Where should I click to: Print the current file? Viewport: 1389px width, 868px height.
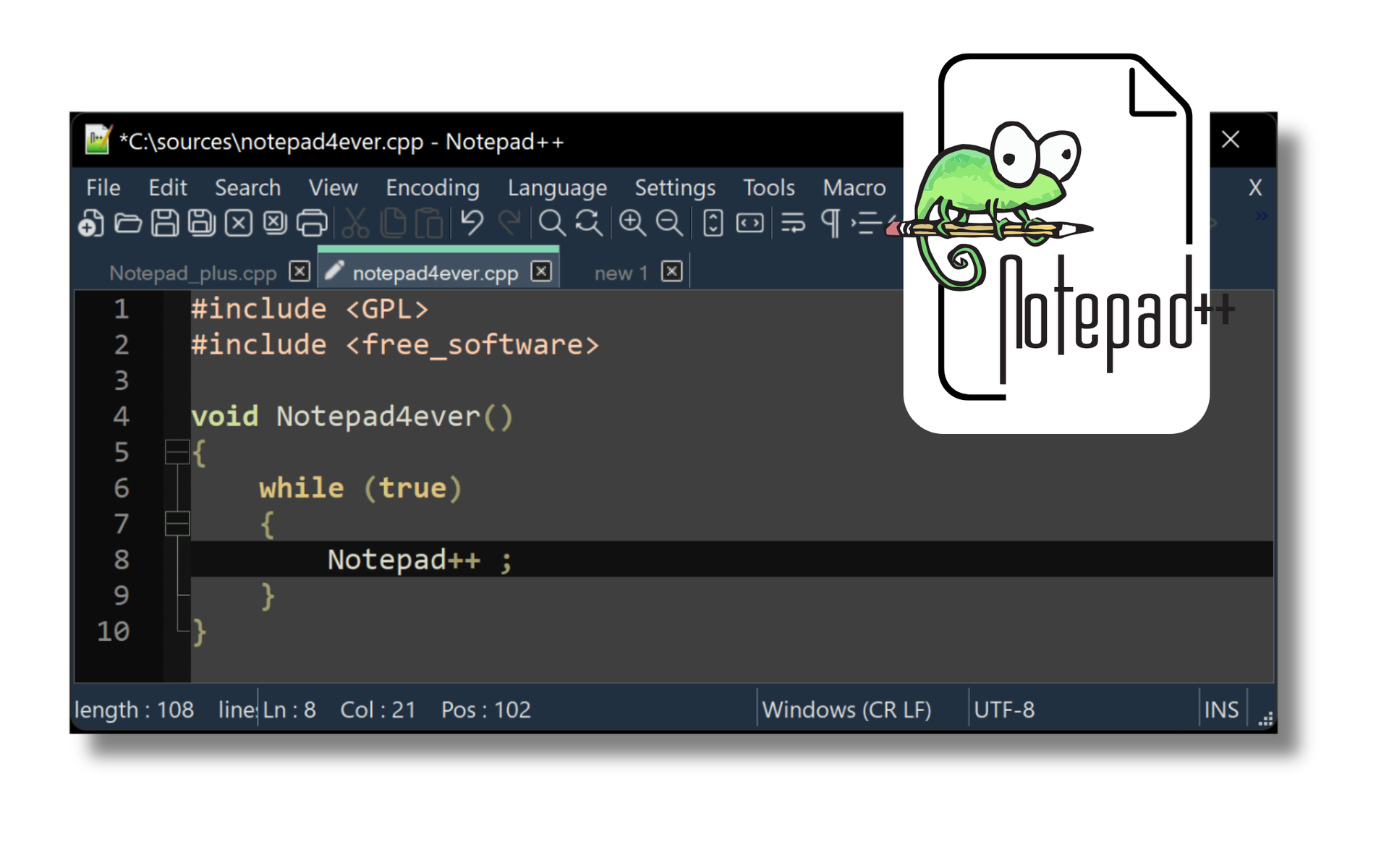pyautogui.click(x=312, y=223)
